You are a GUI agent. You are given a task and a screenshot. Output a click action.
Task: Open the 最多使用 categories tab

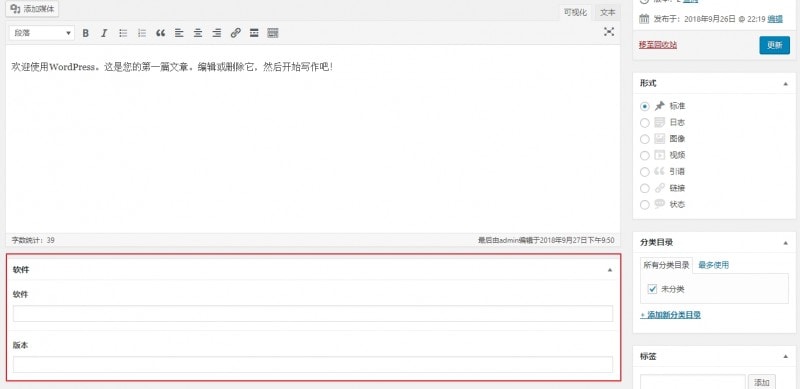713,265
